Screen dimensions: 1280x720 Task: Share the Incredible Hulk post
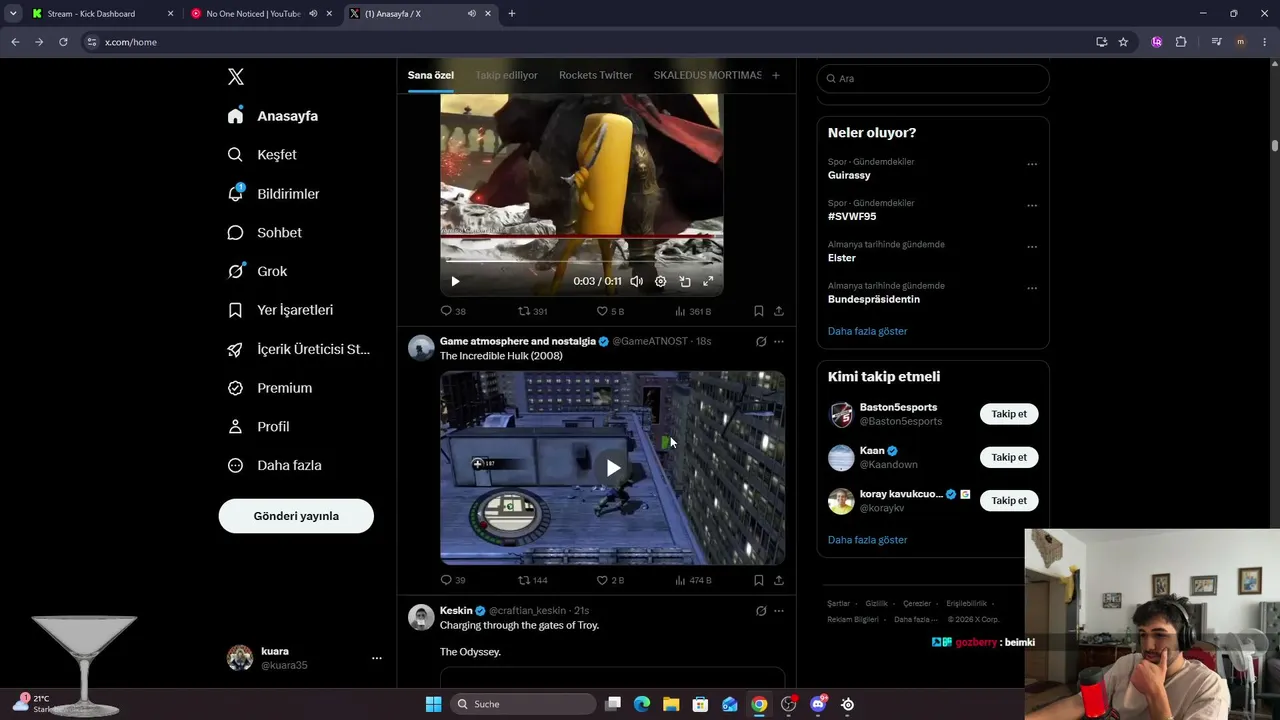[x=779, y=580]
